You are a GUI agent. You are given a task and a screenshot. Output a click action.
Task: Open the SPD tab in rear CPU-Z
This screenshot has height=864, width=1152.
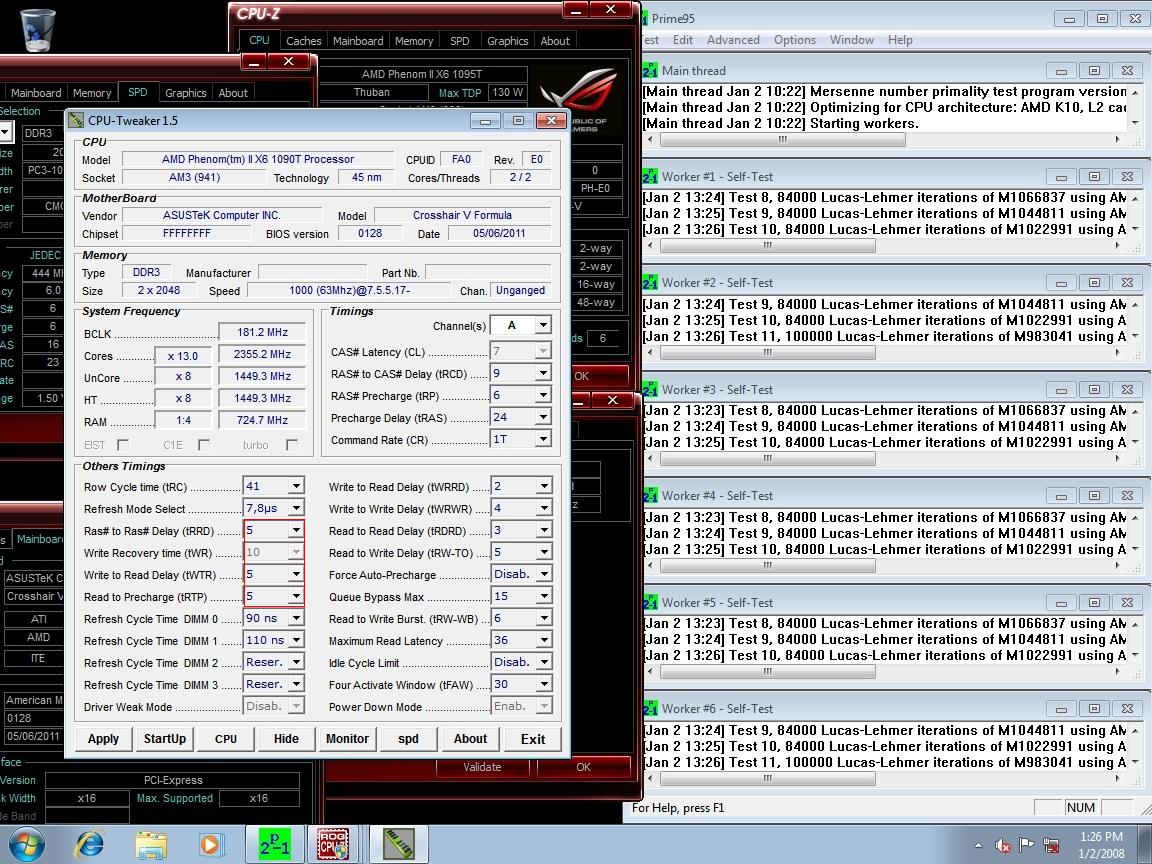click(x=137, y=93)
